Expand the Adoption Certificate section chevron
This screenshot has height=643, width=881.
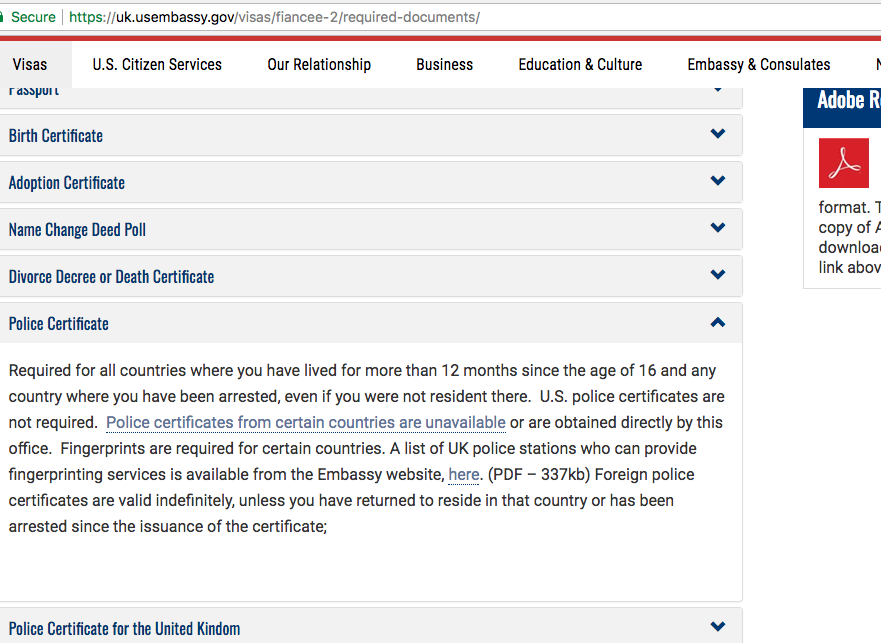tap(717, 181)
